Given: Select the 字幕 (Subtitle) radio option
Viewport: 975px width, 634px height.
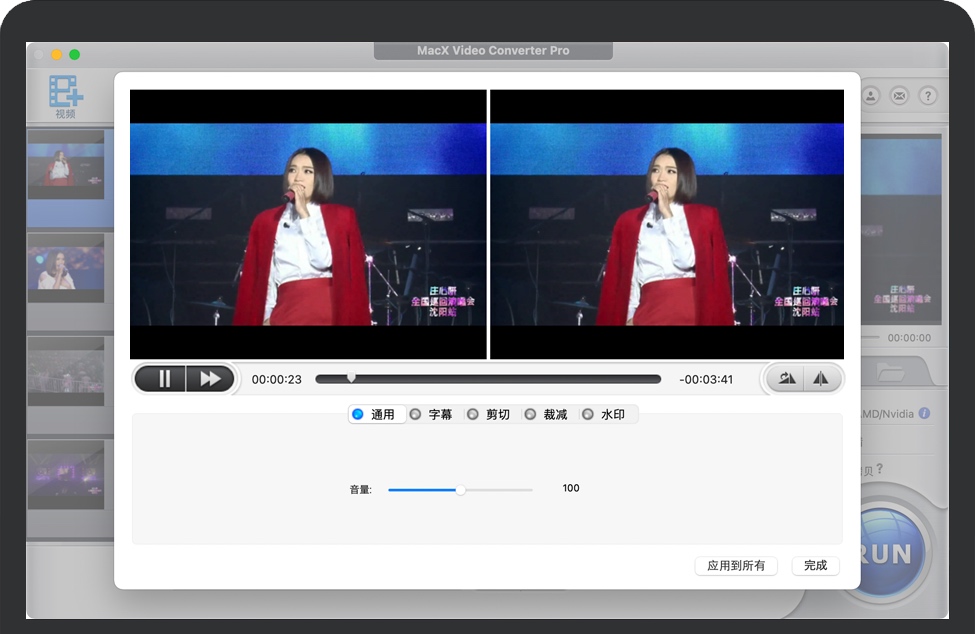Looking at the screenshot, I should click(415, 414).
